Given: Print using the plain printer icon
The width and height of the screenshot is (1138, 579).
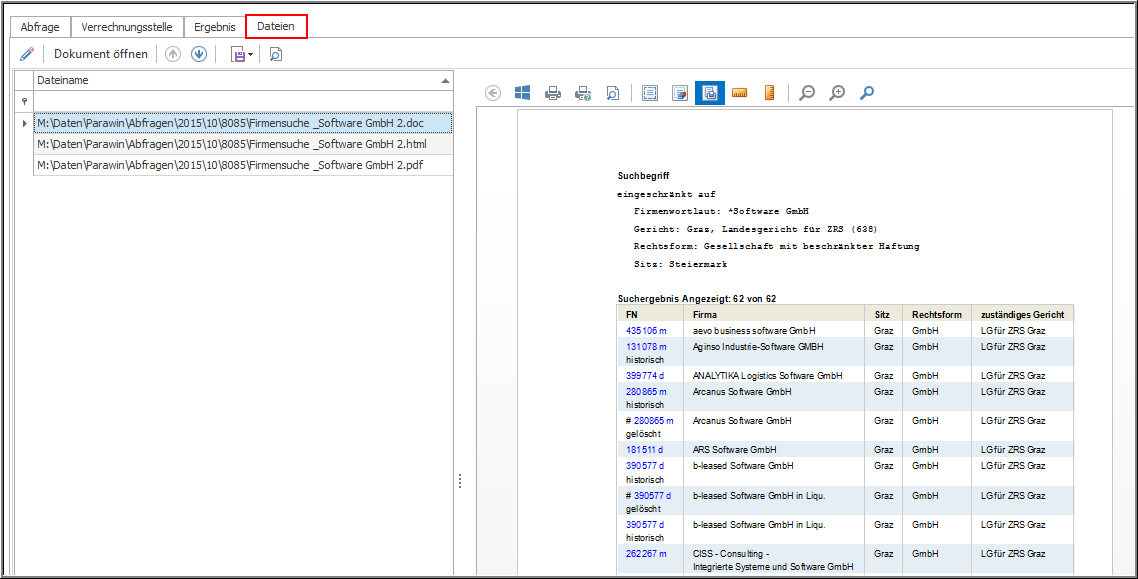Looking at the screenshot, I should pos(553,93).
